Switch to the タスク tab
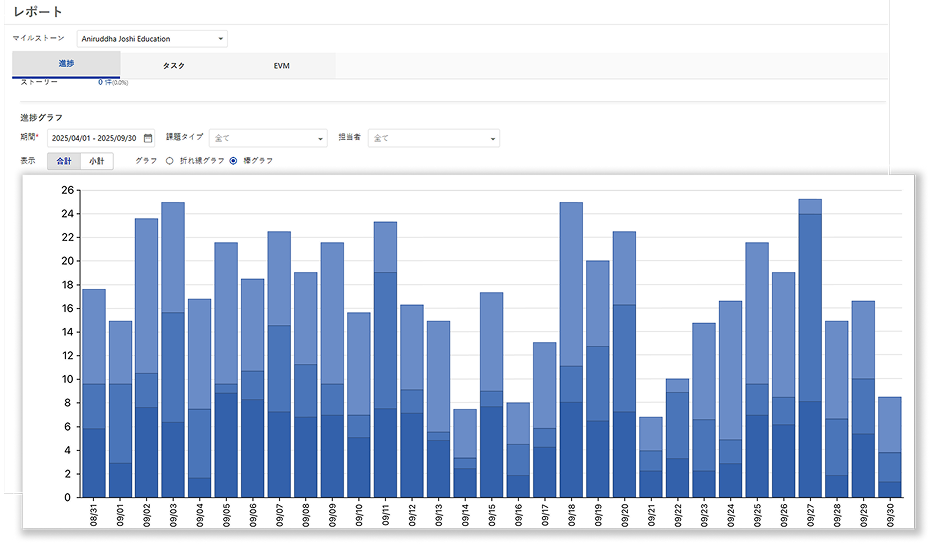 pos(173,65)
